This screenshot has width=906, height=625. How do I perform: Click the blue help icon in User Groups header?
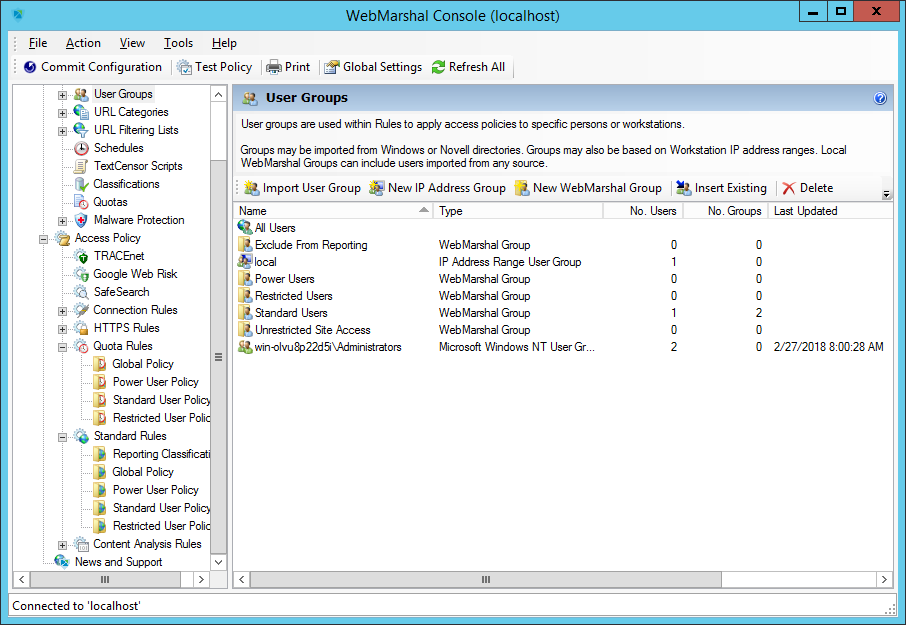click(880, 98)
